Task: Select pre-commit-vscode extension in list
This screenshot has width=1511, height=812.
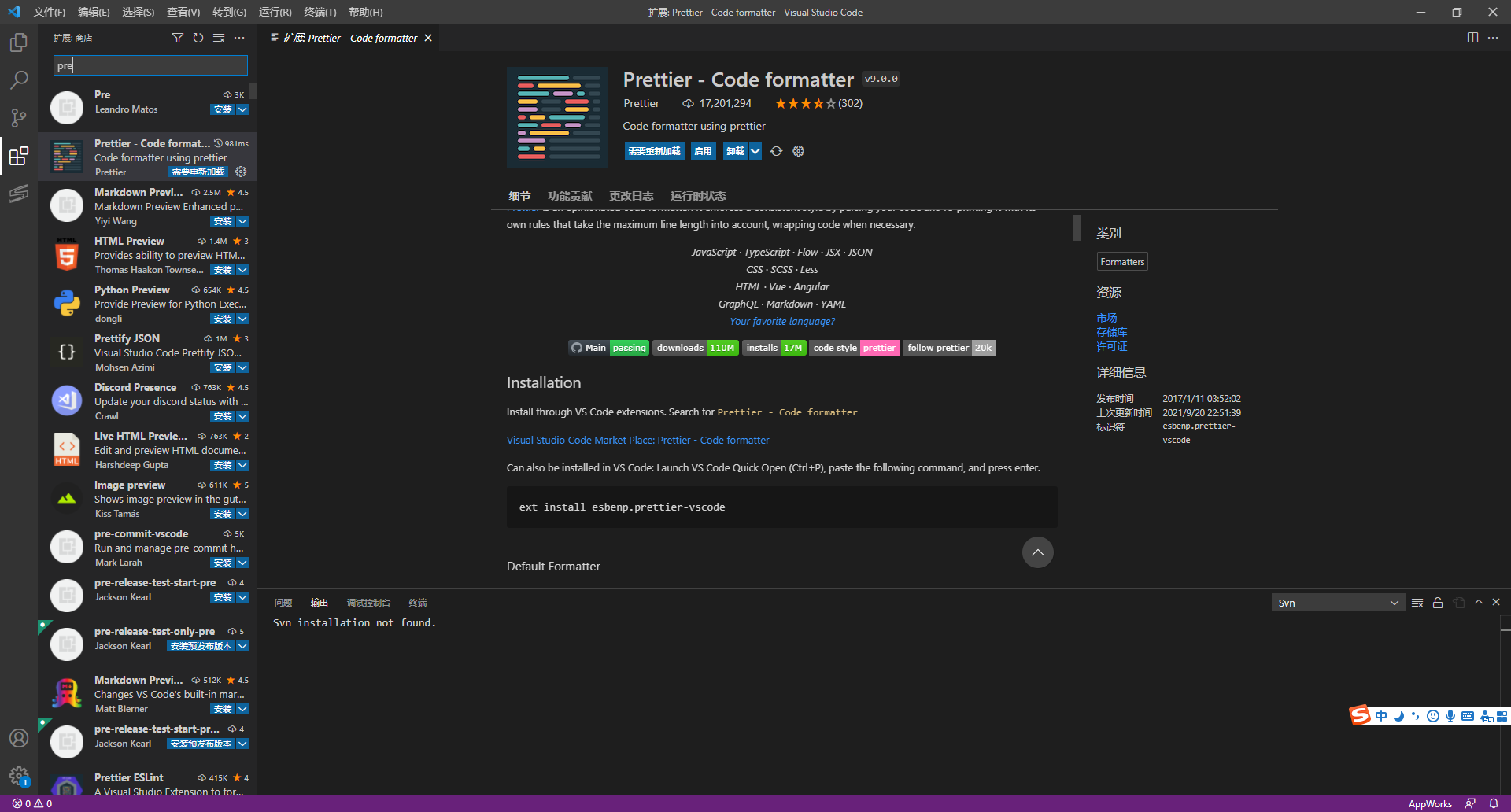Action: tap(148, 548)
